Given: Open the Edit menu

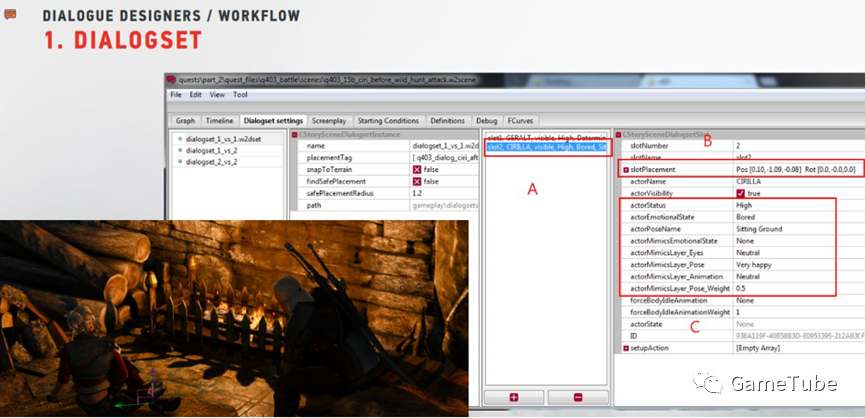Looking at the screenshot, I should [195, 95].
